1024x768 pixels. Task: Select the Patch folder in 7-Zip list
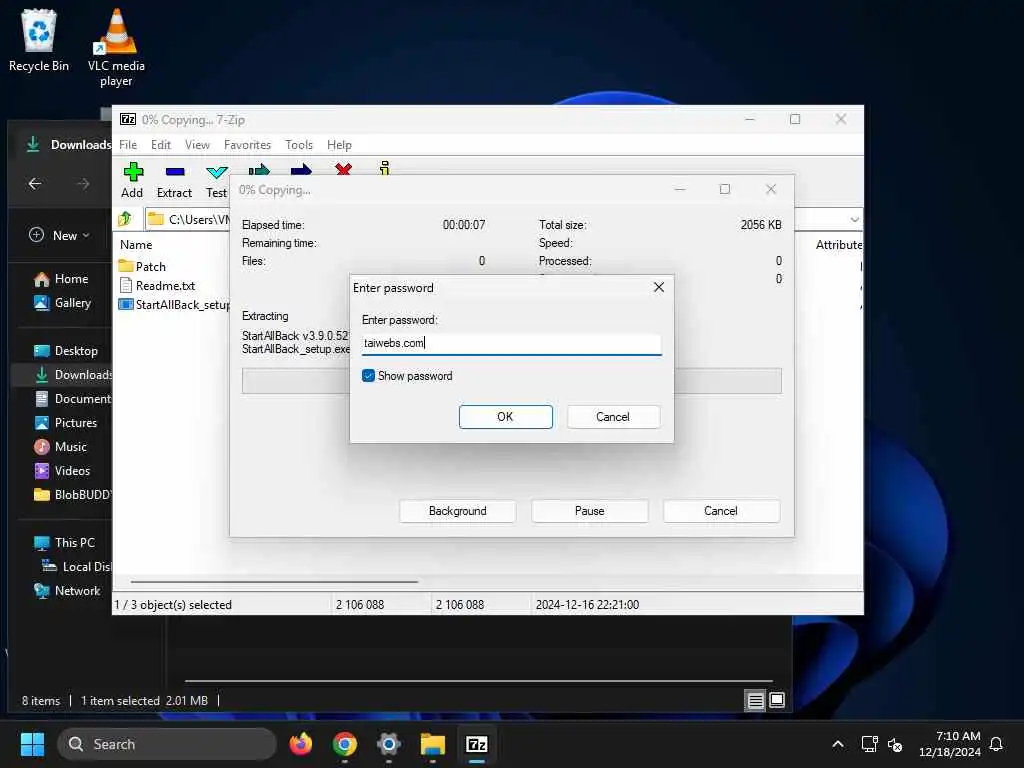(x=142, y=266)
